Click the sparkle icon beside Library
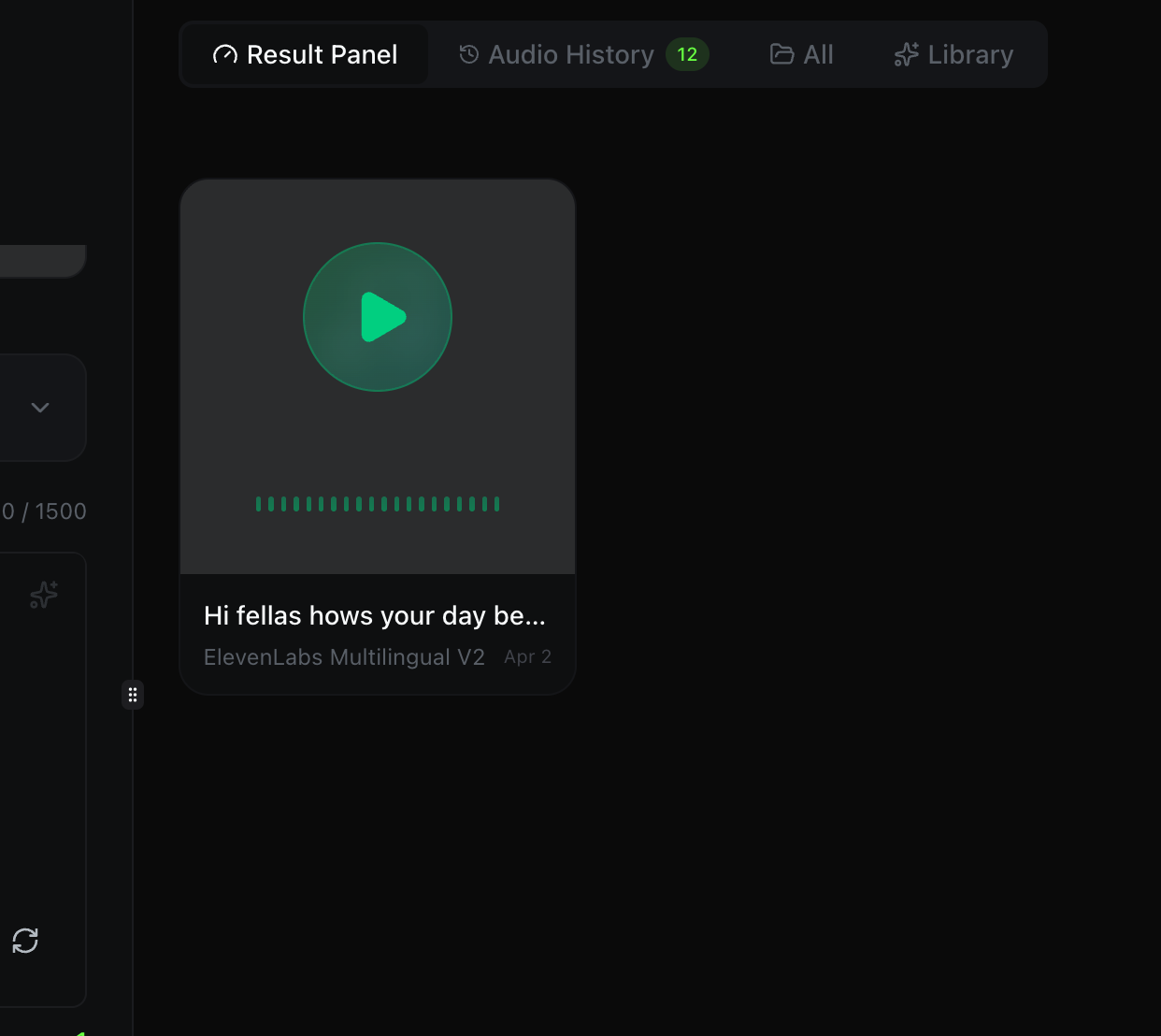Image resolution: width=1161 pixels, height=1036 pixels. coord(904,54)
